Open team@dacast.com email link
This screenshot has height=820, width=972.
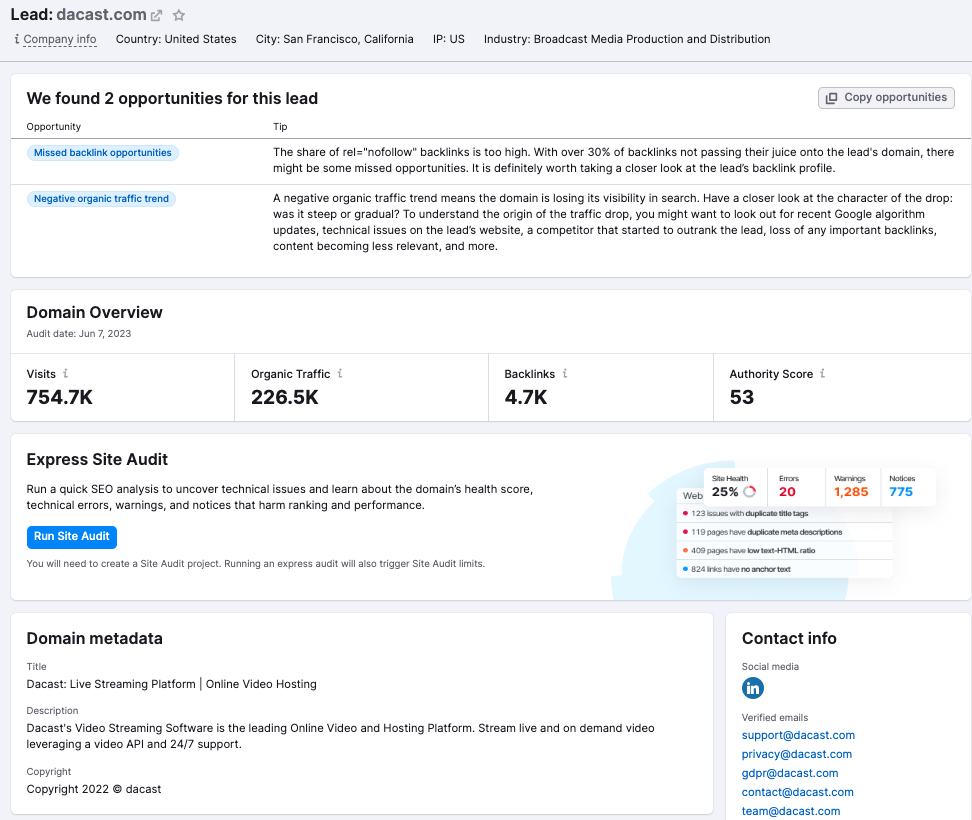791,811
